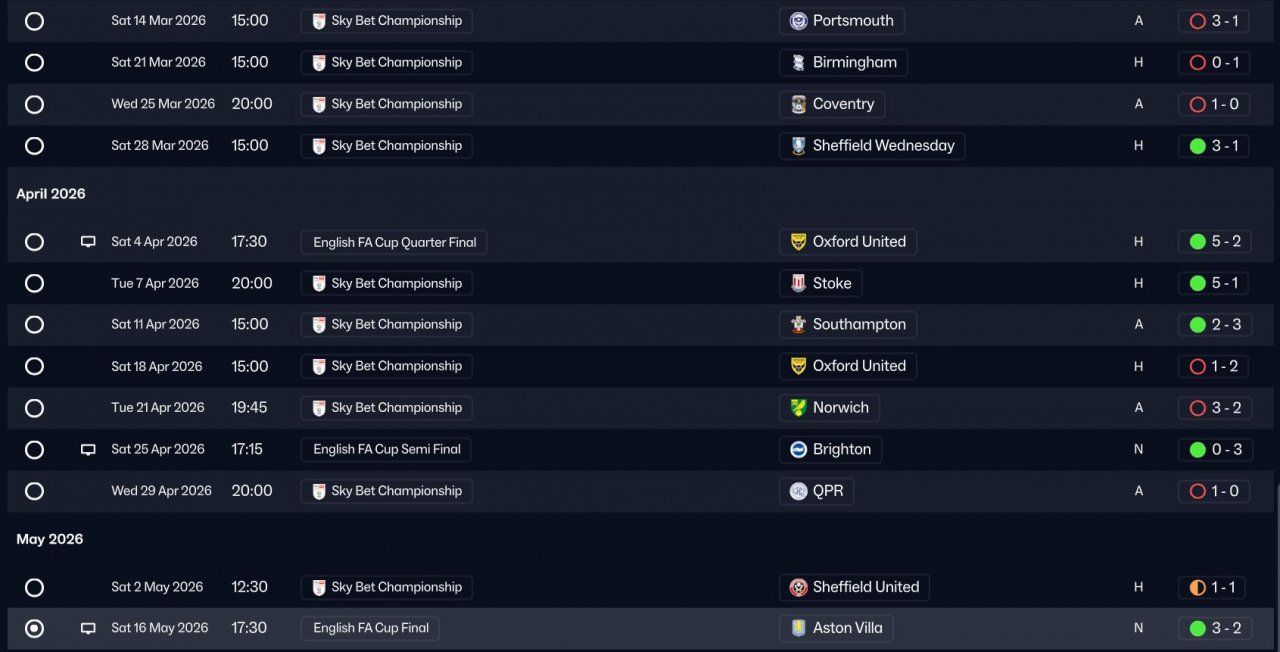Viewport: 1280px width, 652px height.
Task: View the 3 - 2 result against Aston Villa
Action: tap(1214, 629)
